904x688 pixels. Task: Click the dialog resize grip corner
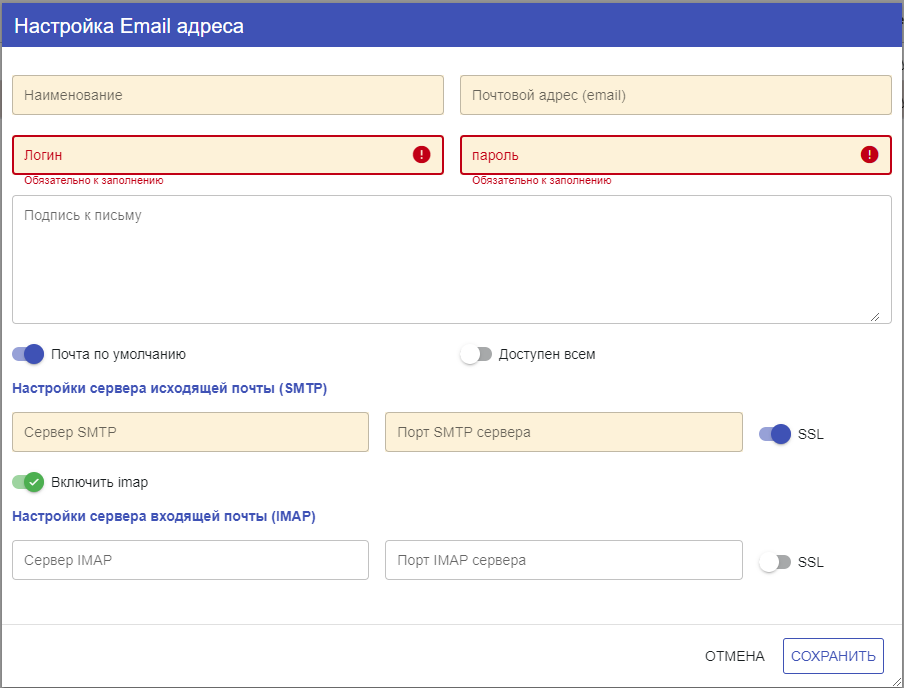coord(897,681)
